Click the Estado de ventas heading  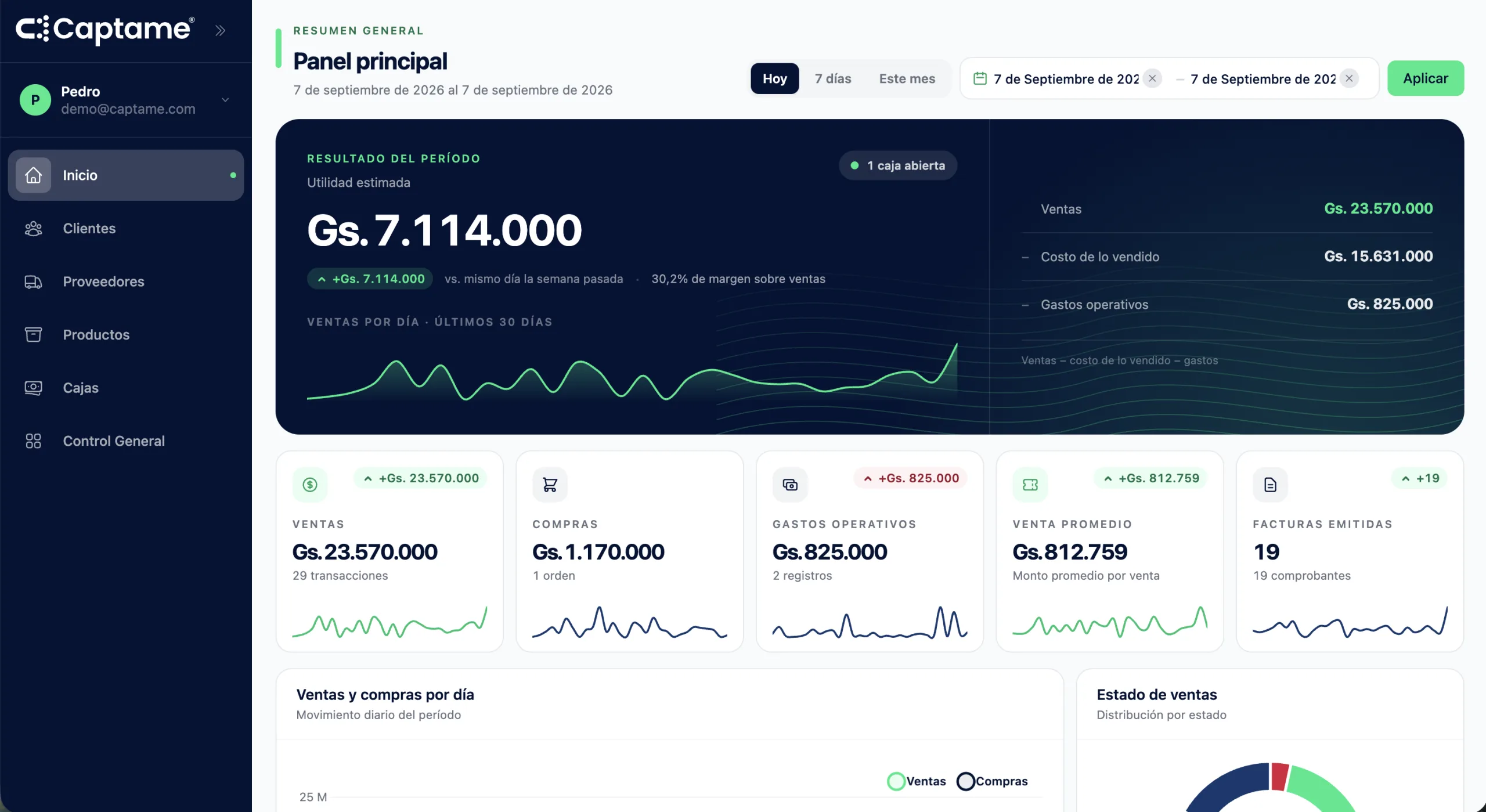coord(1156,695)
